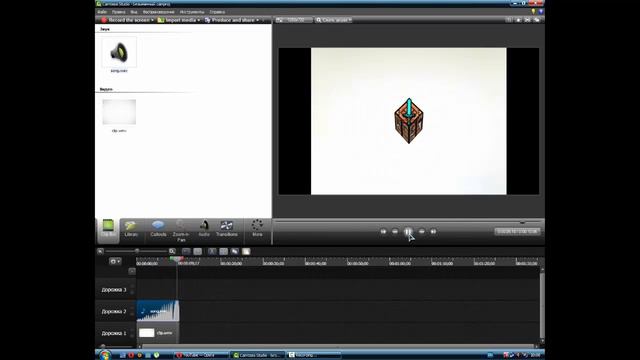Open the editing dimensions button

click(x=293, y=20)
